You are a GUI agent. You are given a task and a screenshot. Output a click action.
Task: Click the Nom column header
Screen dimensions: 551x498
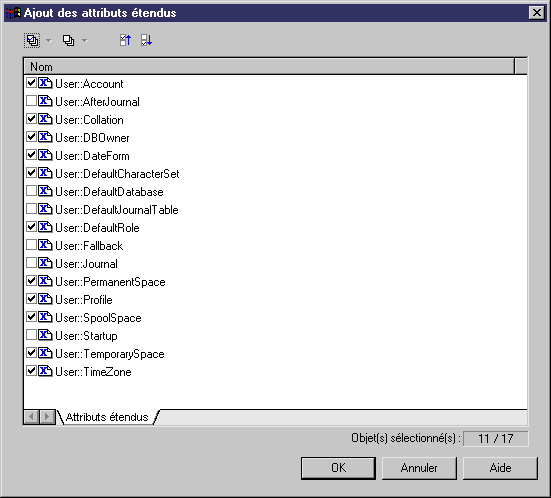(x=269, y=66)
